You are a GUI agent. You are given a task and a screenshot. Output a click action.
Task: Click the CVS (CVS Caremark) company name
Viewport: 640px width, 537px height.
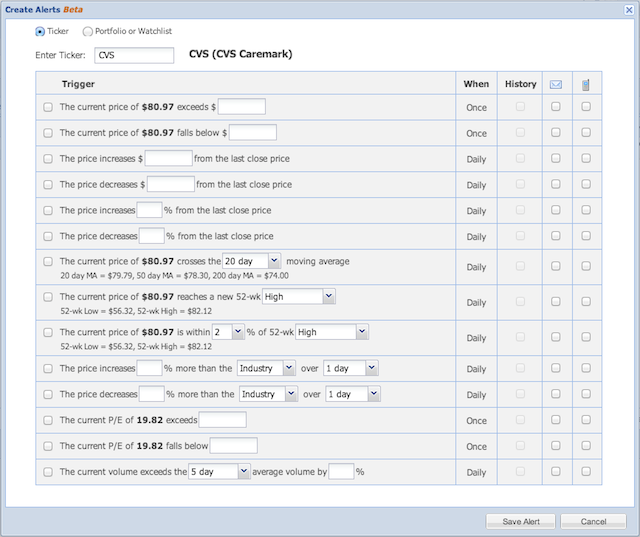coord(240,54)
